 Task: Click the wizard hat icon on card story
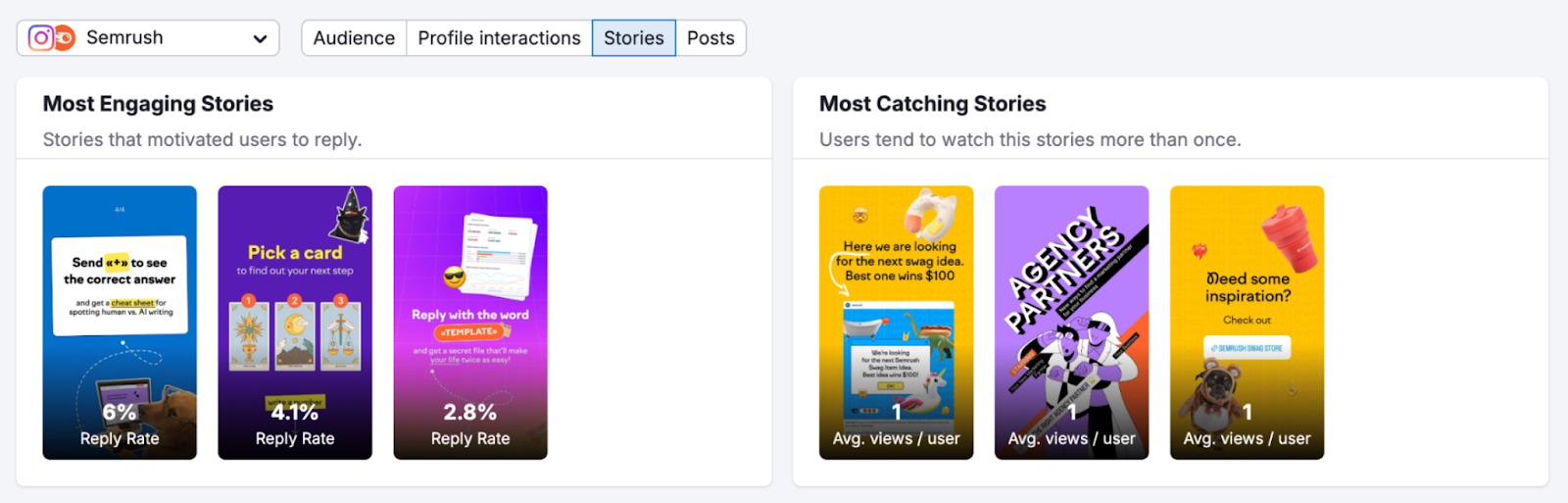(350, 216)
